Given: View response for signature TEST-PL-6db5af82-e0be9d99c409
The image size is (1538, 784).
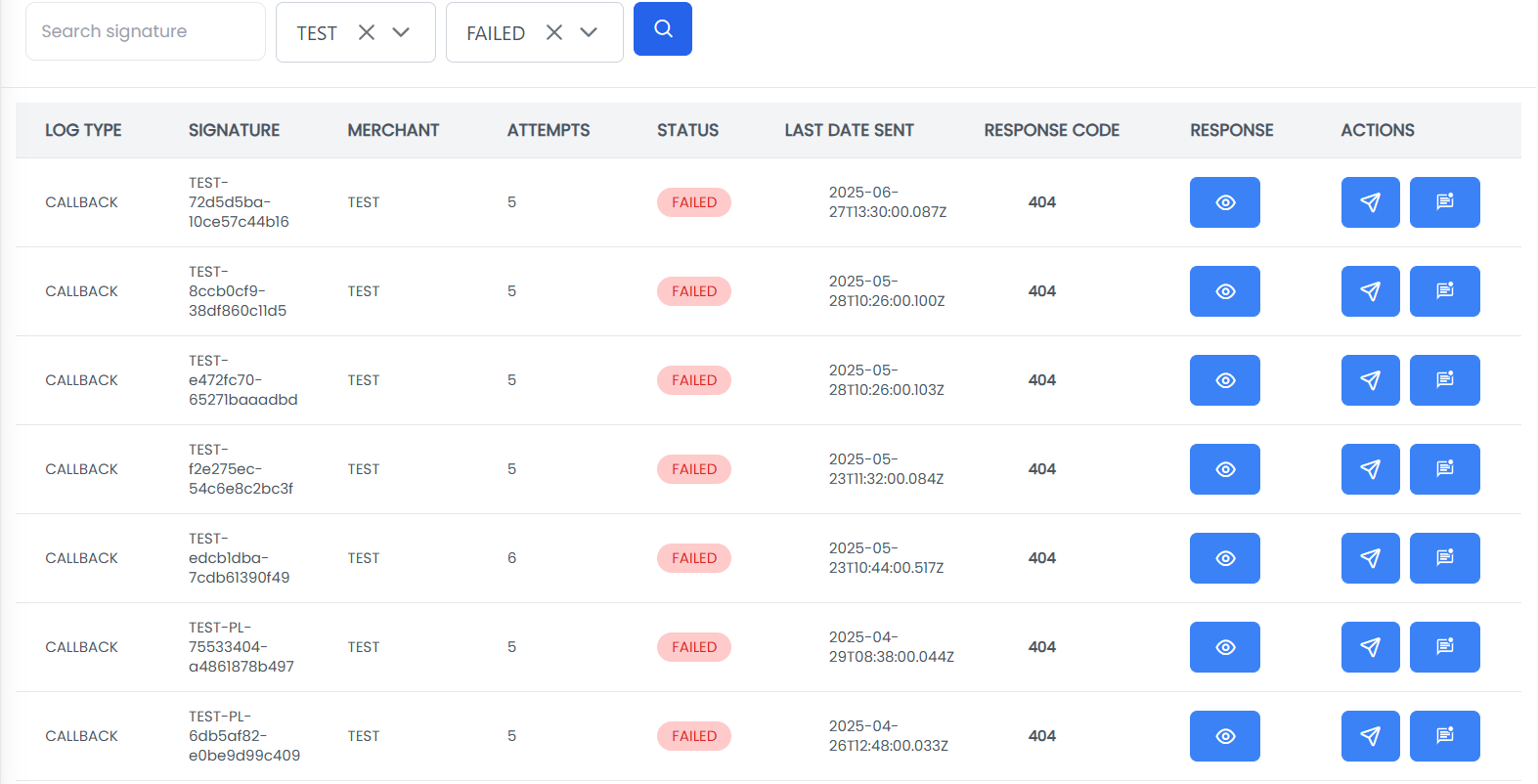Looking at the screenshot, I should click(x=1225, y=736).
